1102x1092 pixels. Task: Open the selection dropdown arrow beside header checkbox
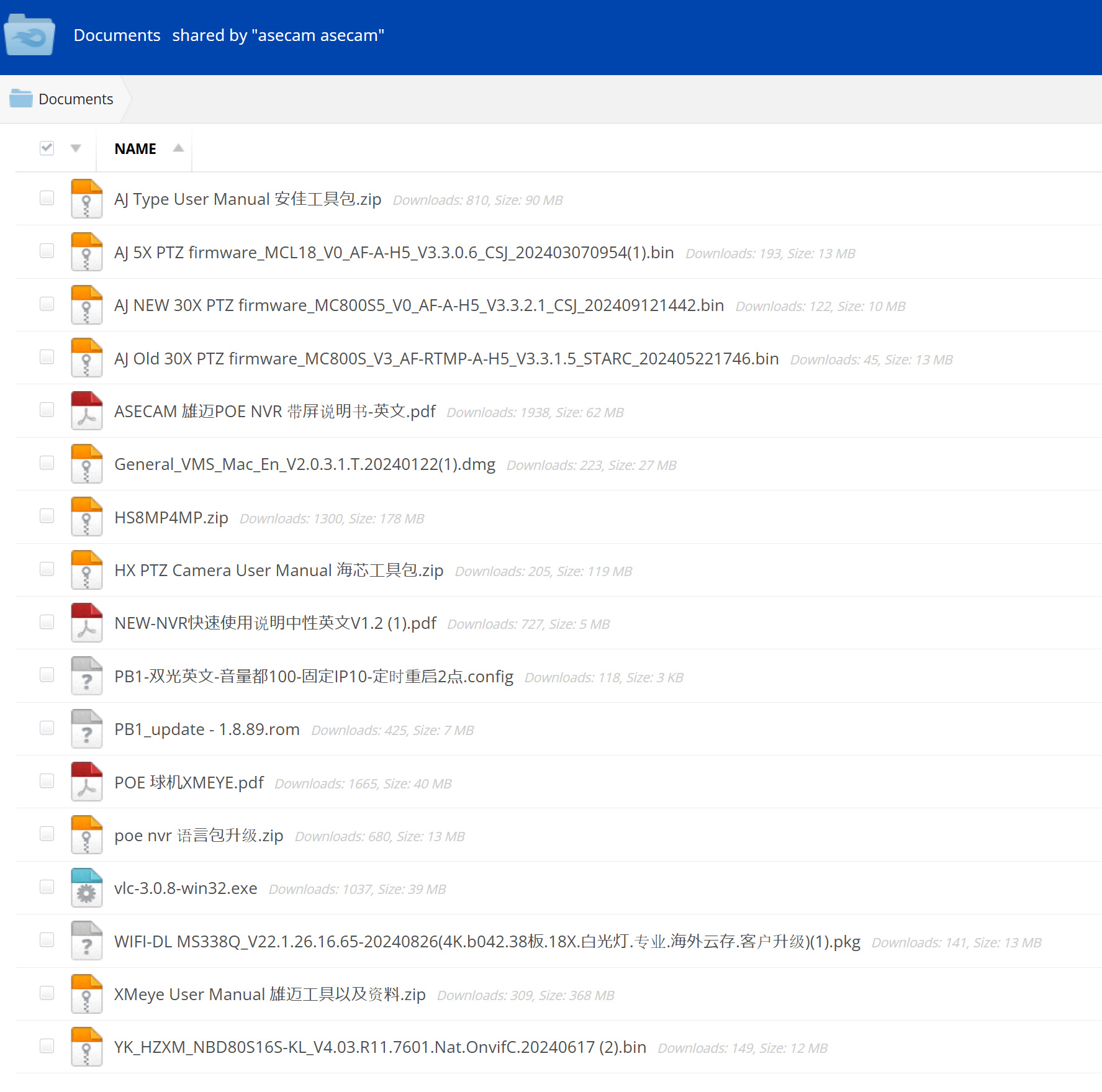[76, 148]
